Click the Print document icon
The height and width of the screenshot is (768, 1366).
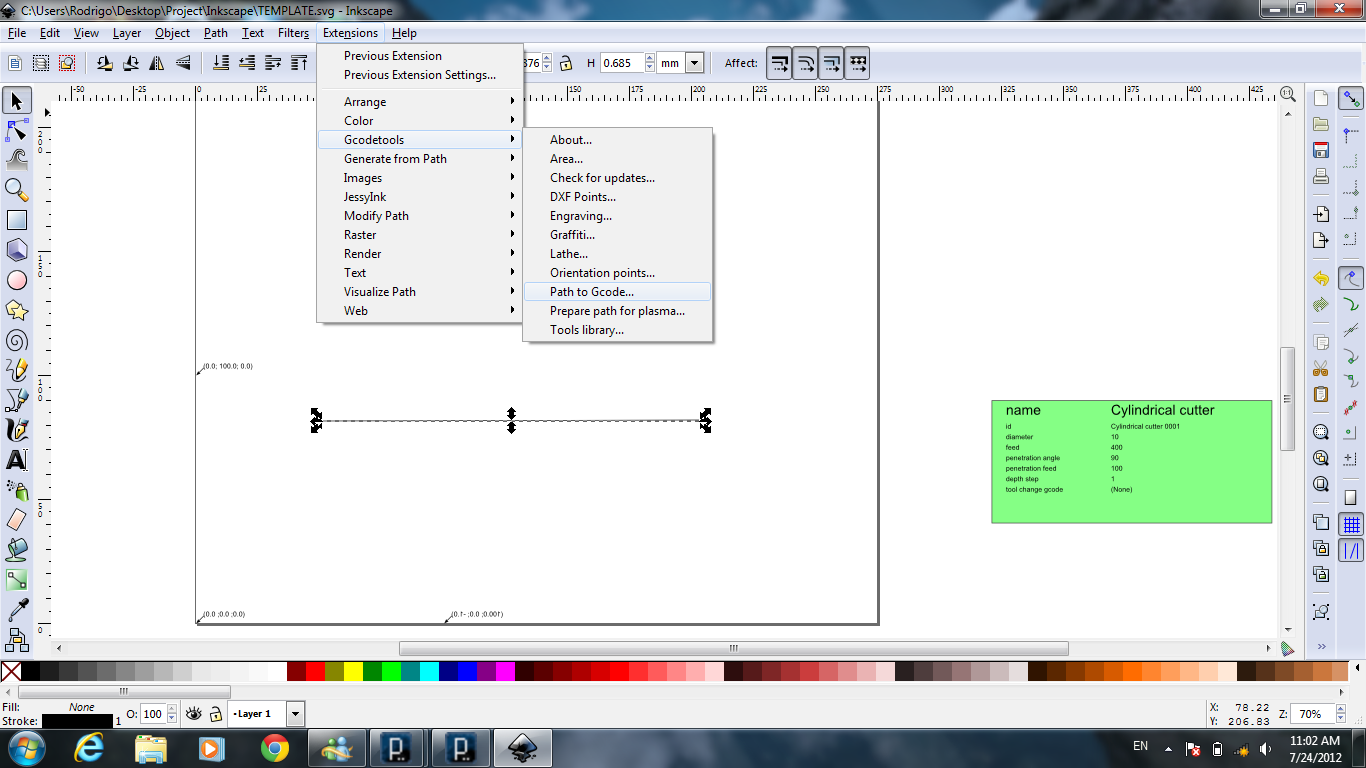point(1321,176)
